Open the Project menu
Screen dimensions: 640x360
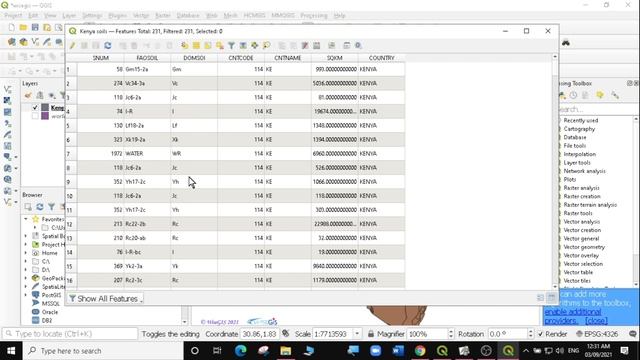[13, 16]
